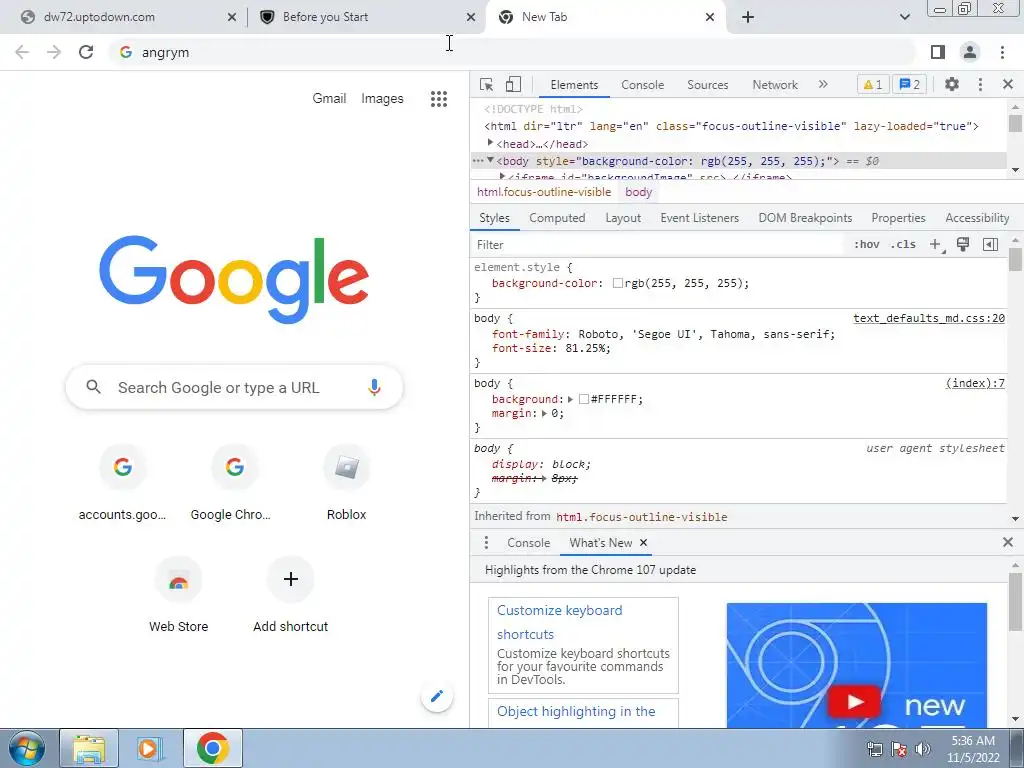The height and width of the screenshot is (768, 1024).
Task: Toggle the :hov element state button
Action: click(867, 244)
